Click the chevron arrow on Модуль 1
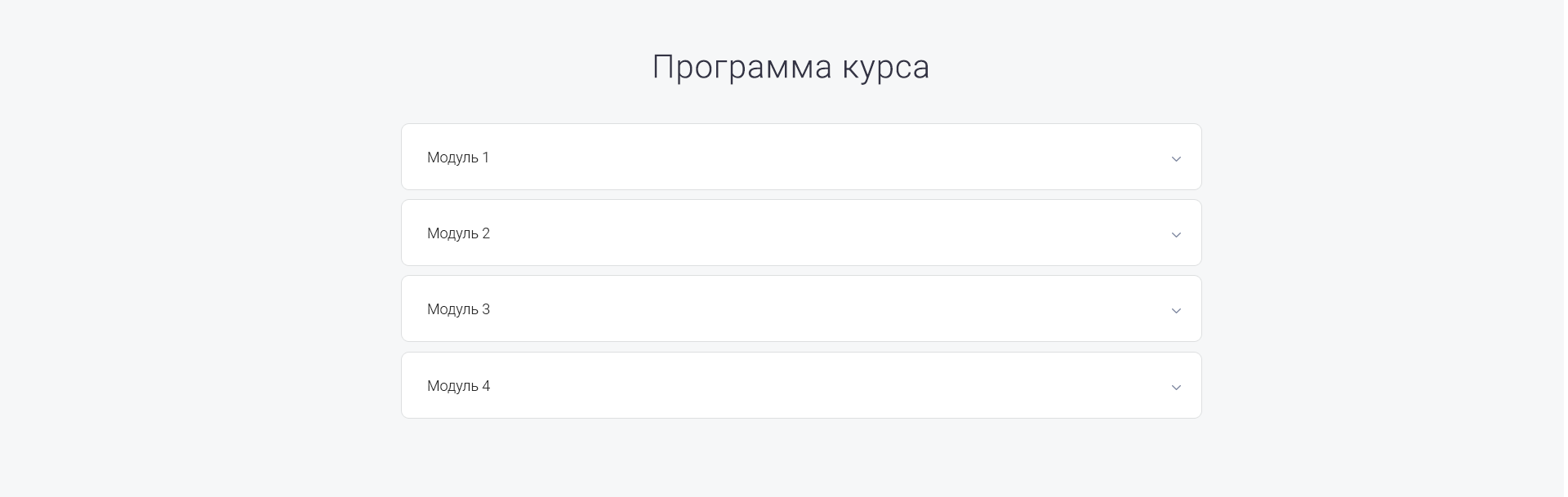The image size is (1568, 497). [1176, 158]
